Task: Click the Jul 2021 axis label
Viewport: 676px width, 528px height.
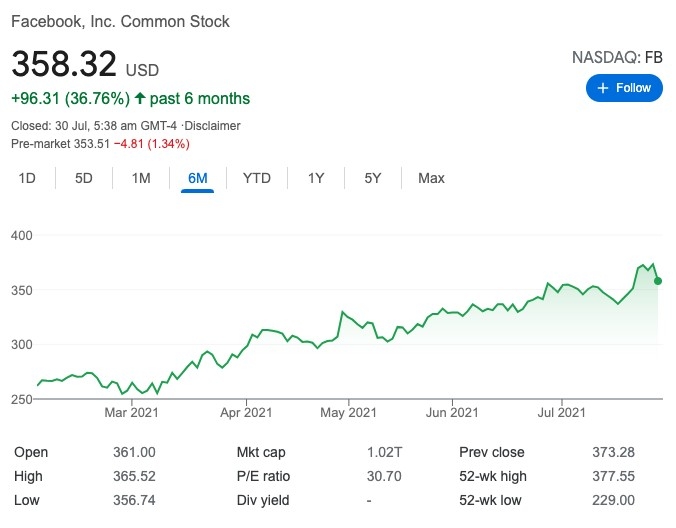Action: (x=561, y=412)
